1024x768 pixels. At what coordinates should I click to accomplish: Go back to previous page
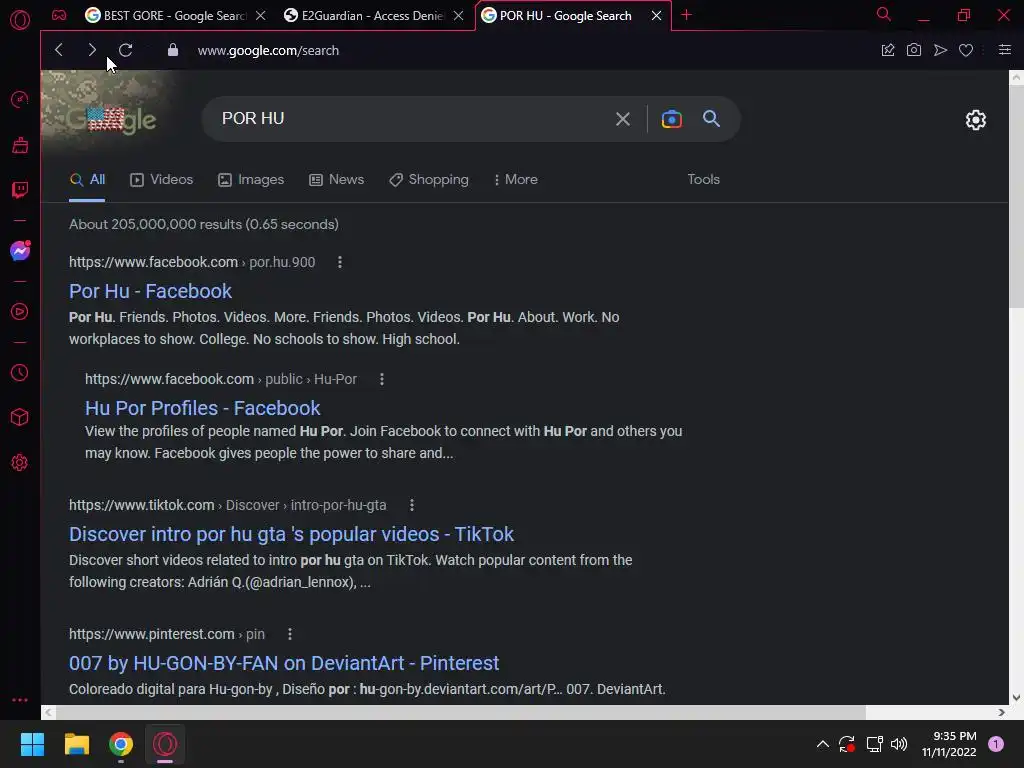(59, 50)
